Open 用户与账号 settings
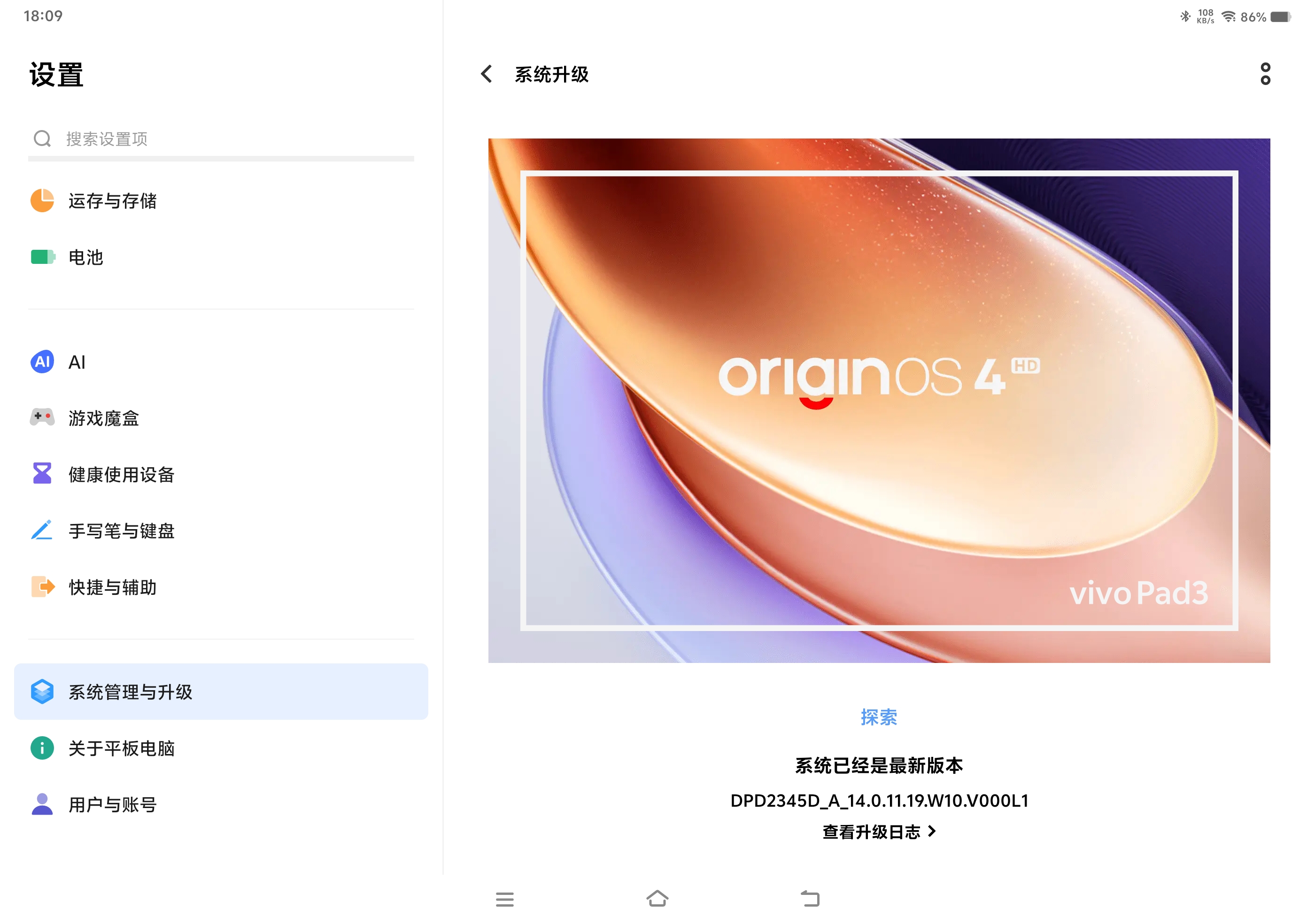Viewport: 1315px width, 924px height. pos(221,804)
